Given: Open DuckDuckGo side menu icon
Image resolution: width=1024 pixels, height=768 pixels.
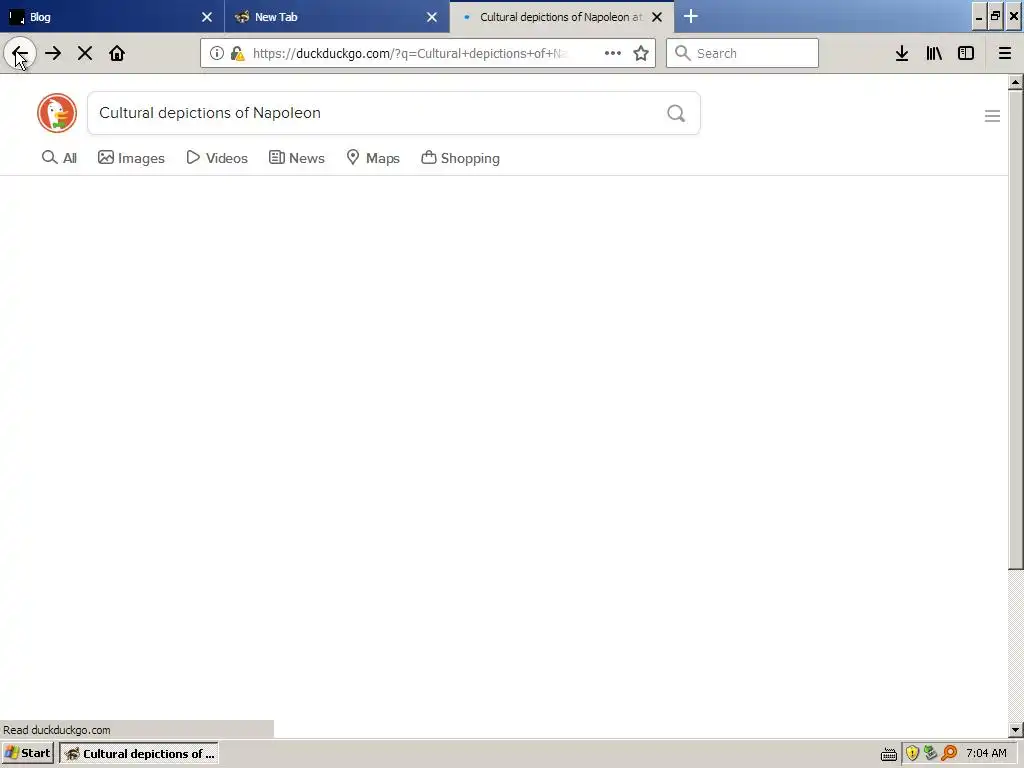Looking at the screenshot, I should point(993,116).
